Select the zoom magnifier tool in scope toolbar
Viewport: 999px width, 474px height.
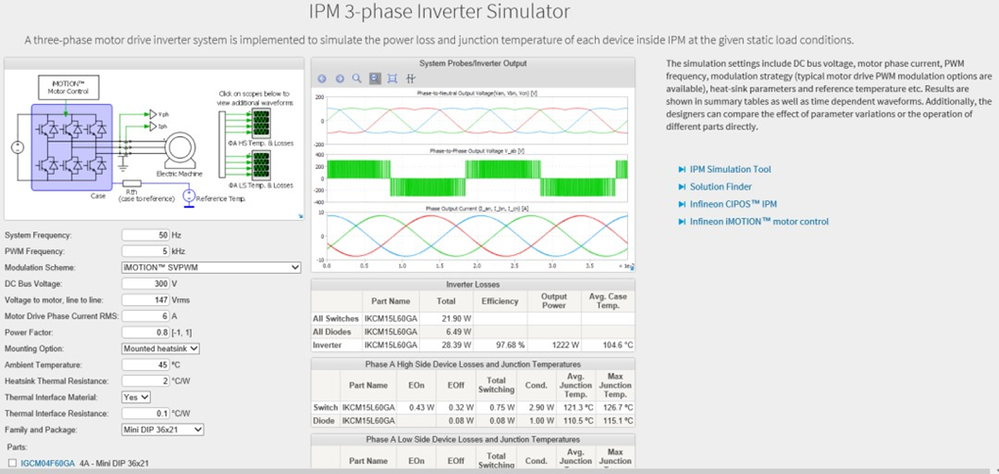coord(357,78)
